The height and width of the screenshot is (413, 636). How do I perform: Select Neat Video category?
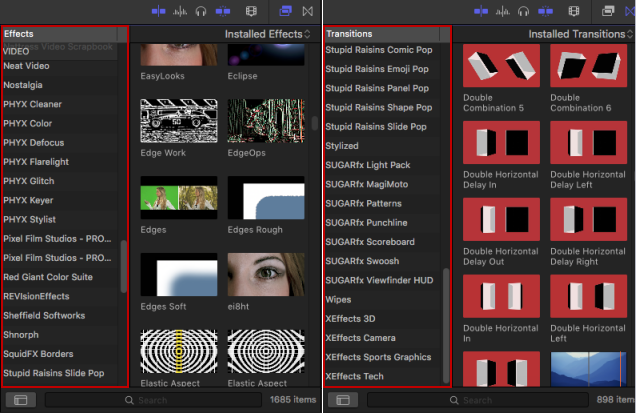[60, 66]
